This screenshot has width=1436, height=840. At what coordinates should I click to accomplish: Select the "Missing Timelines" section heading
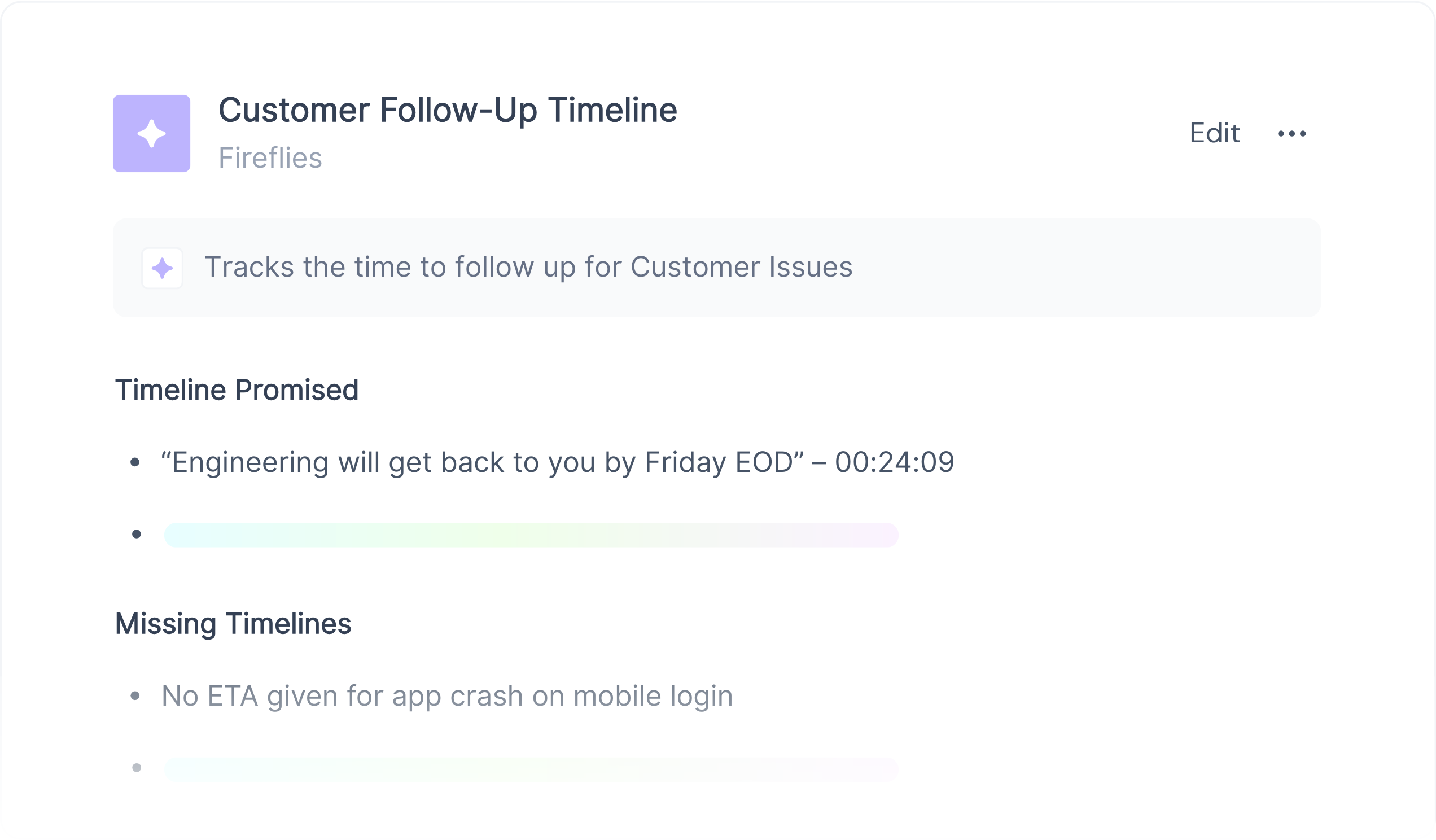tap(233, 624)
